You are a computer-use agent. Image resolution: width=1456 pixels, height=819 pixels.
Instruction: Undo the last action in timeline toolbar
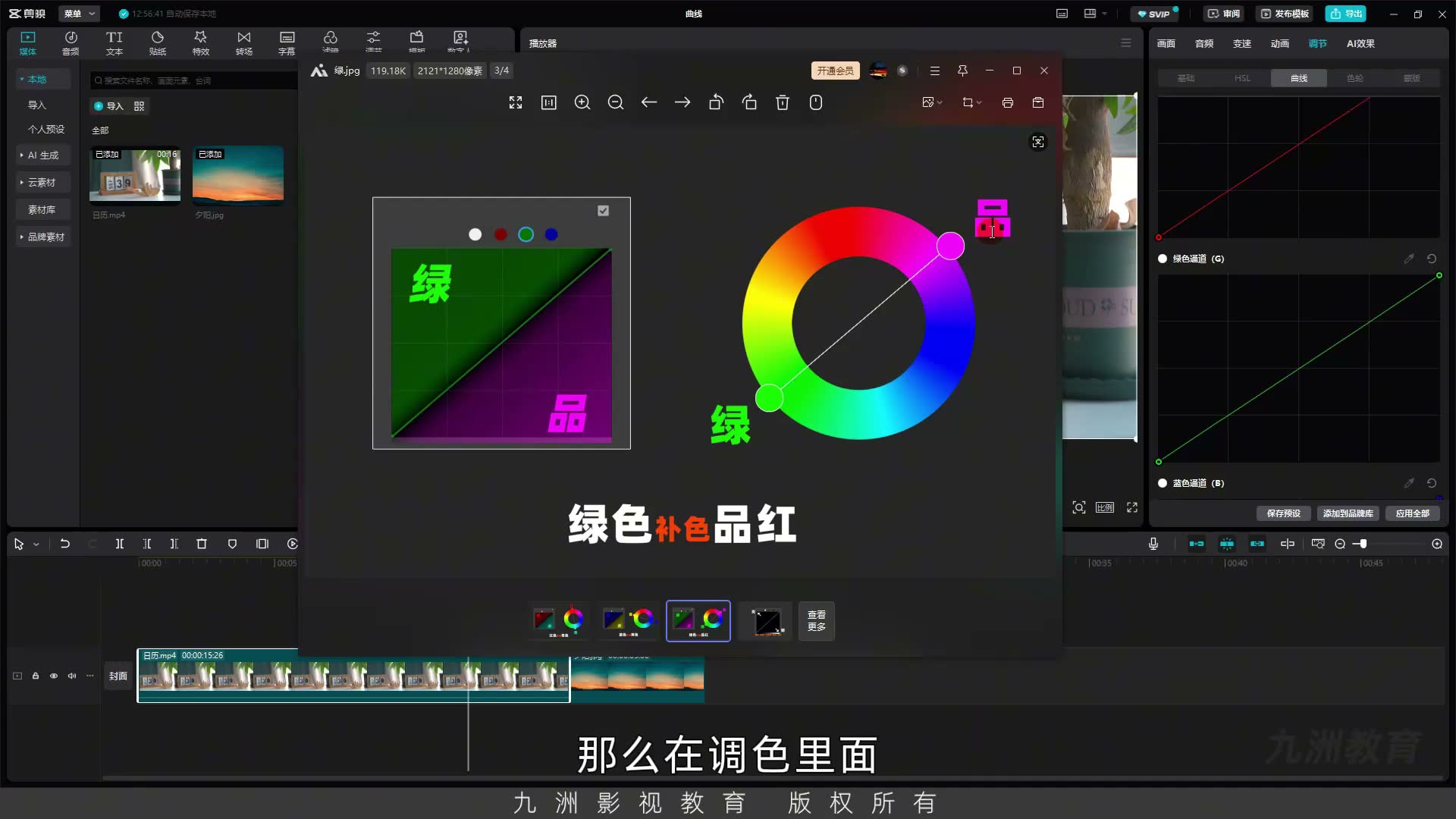pyautogui.click(x=65, y=544)
